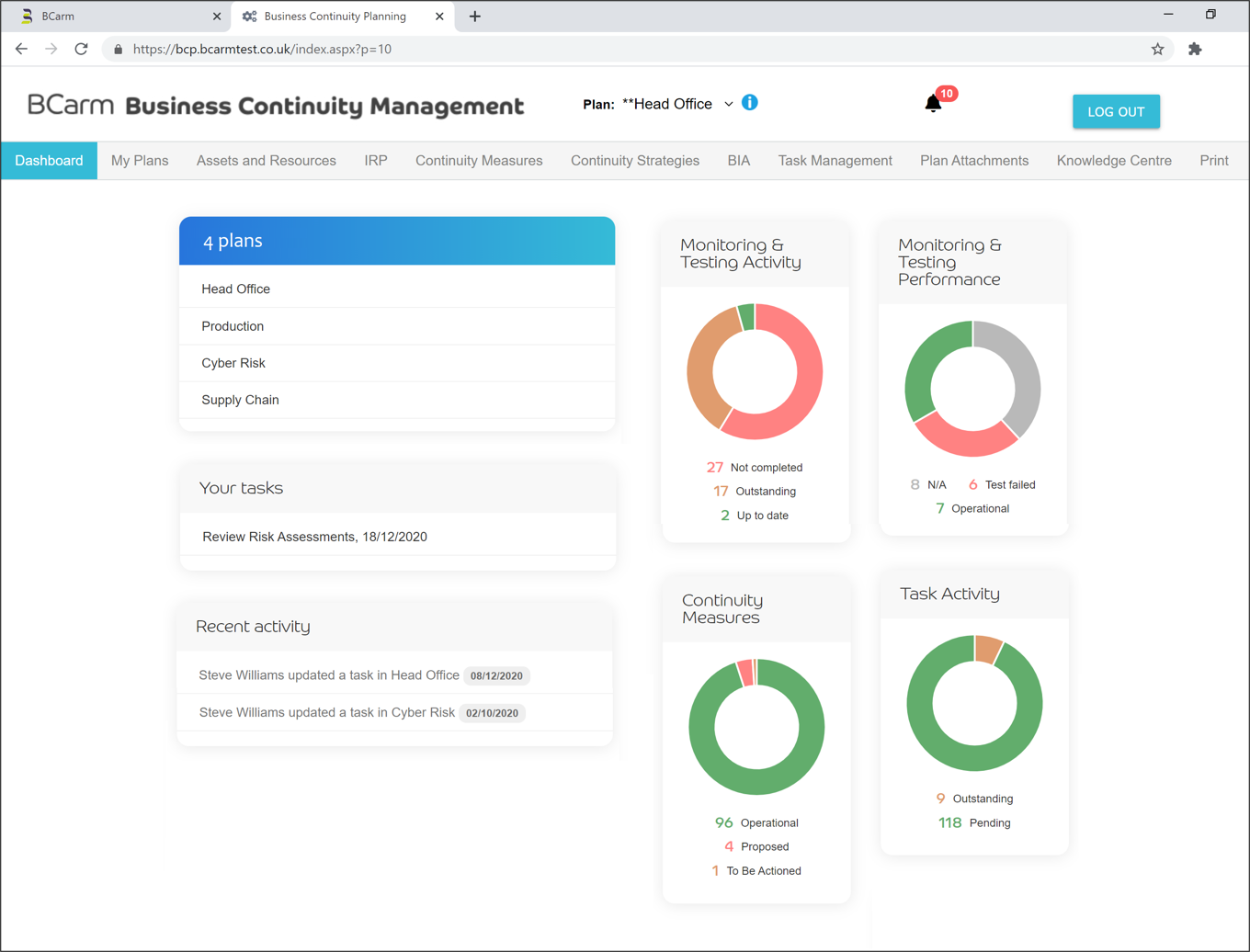Select the BIA navigation tab
The width and height of the screenshot is (1250, 952).
coord(738,160)
